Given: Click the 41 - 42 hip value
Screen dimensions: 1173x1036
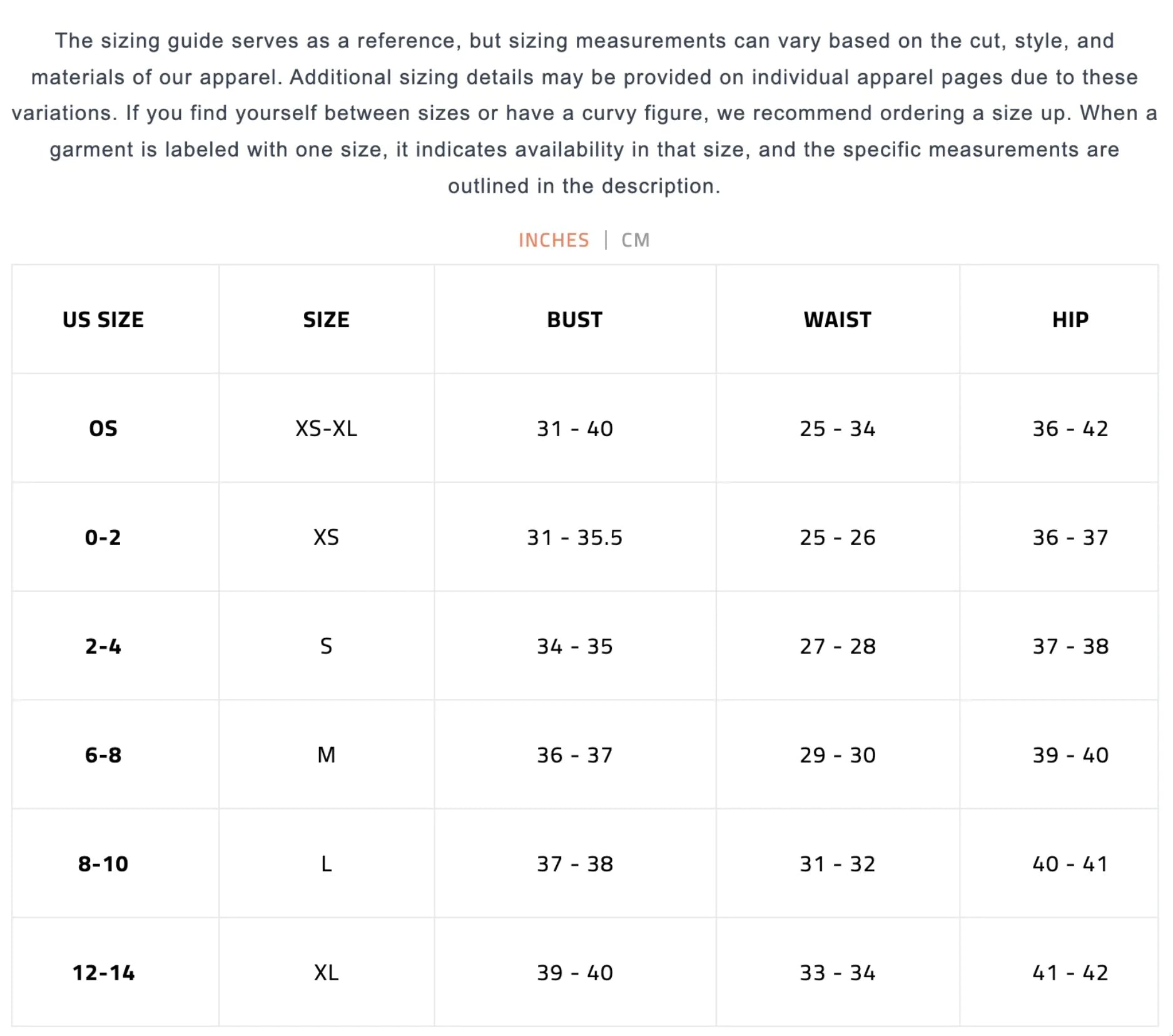Looking at the screenshot, I should click(1070, 973).
